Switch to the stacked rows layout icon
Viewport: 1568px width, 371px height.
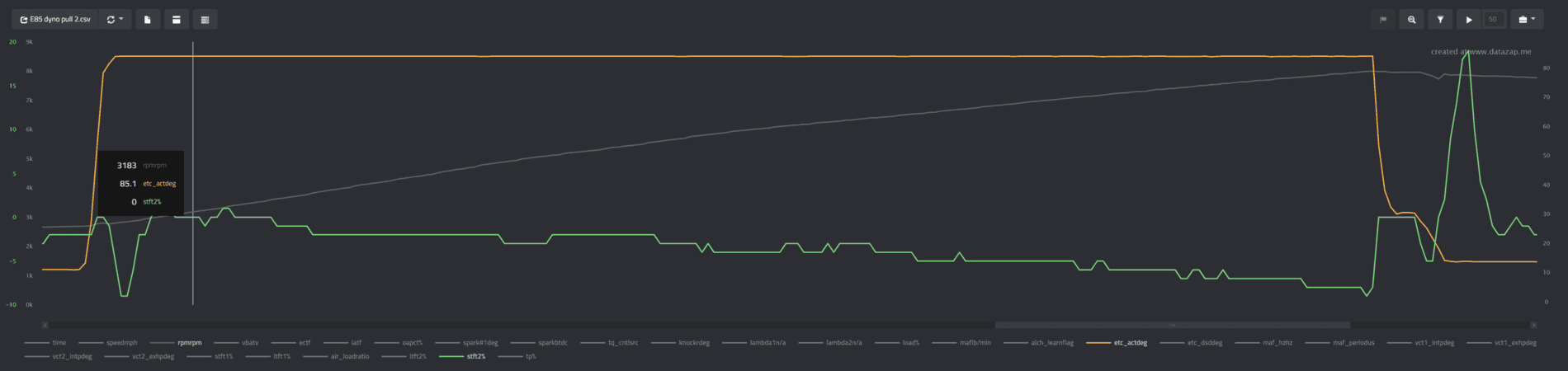tap(205, 19)
